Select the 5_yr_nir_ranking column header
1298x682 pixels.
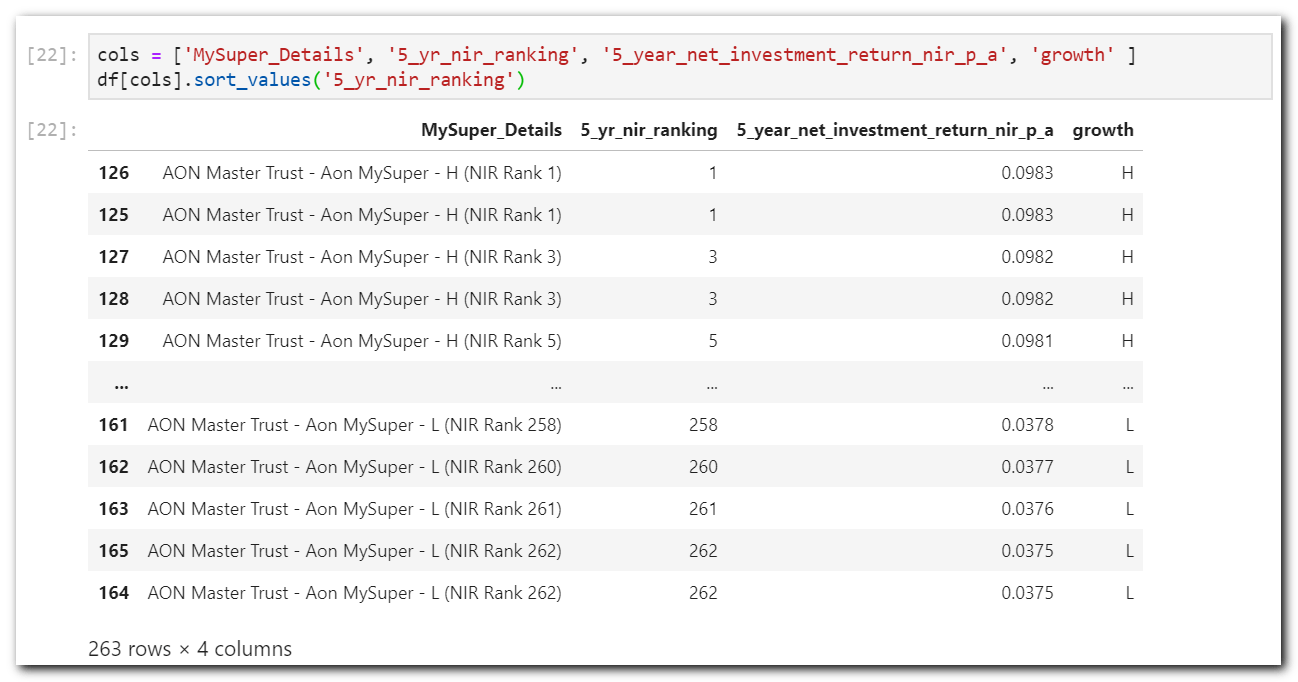648,130
